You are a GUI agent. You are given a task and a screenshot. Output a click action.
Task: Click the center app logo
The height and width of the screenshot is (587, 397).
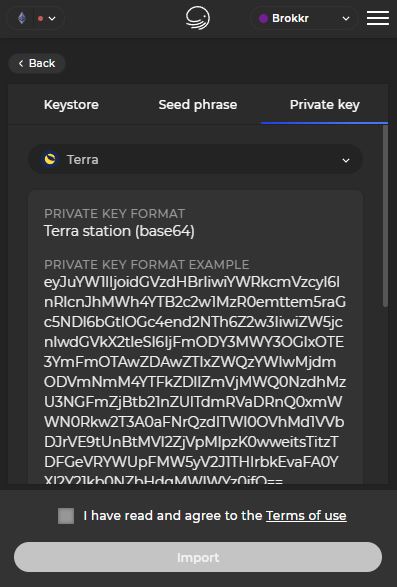click(198, 18)
